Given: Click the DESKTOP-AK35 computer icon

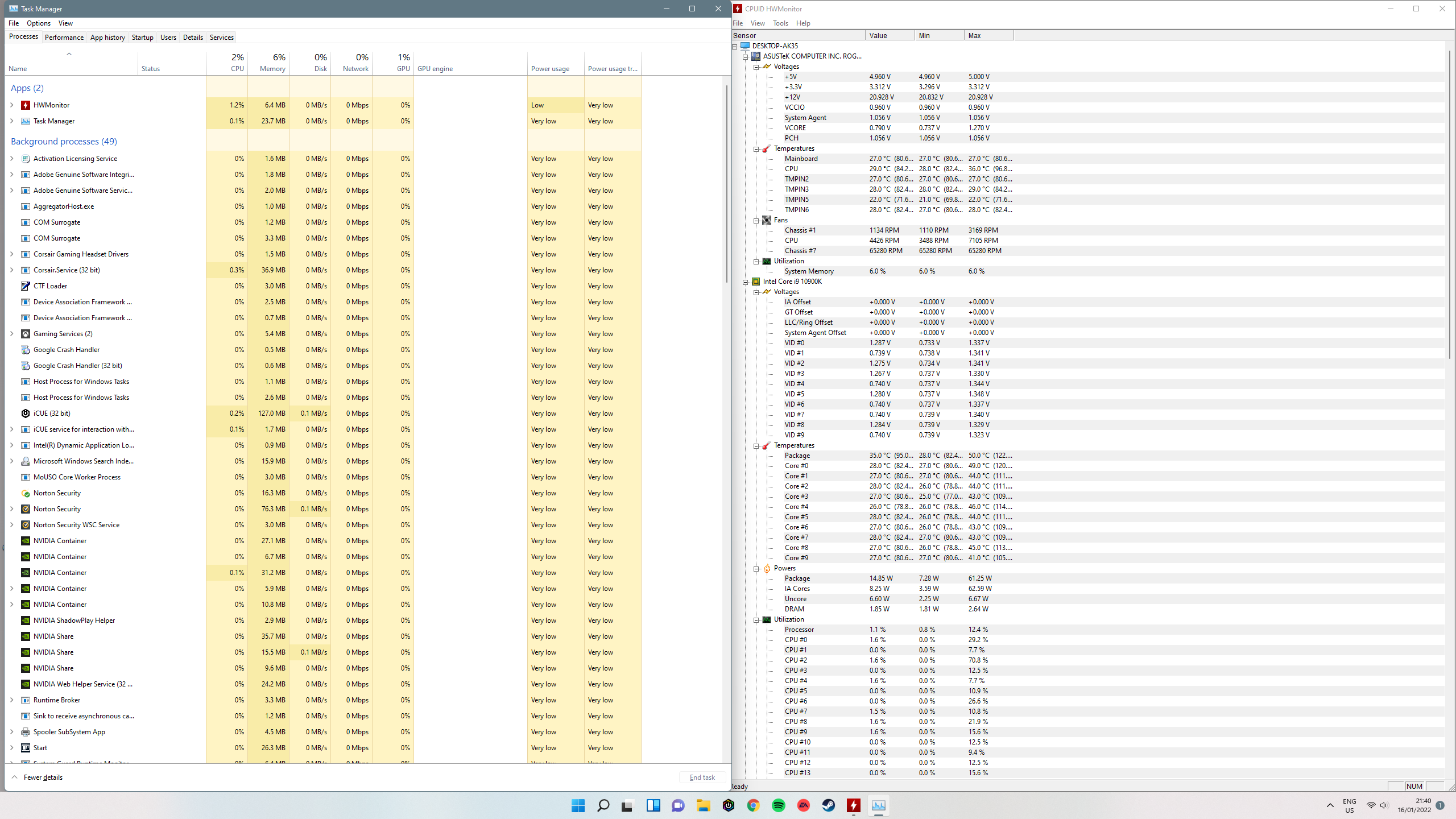Looking at the screenshot, I should point(745,45).
